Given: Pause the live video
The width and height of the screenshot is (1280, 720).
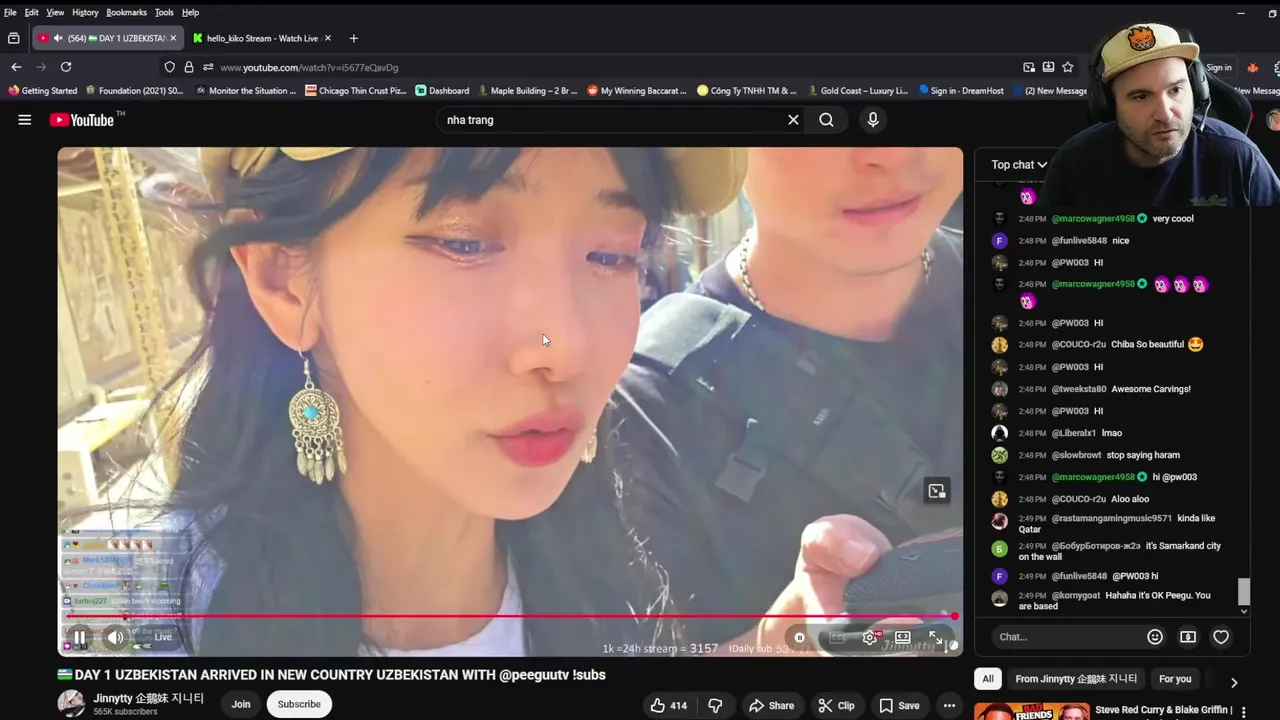Looking at the screenshot, I should [x=79, y=637].
